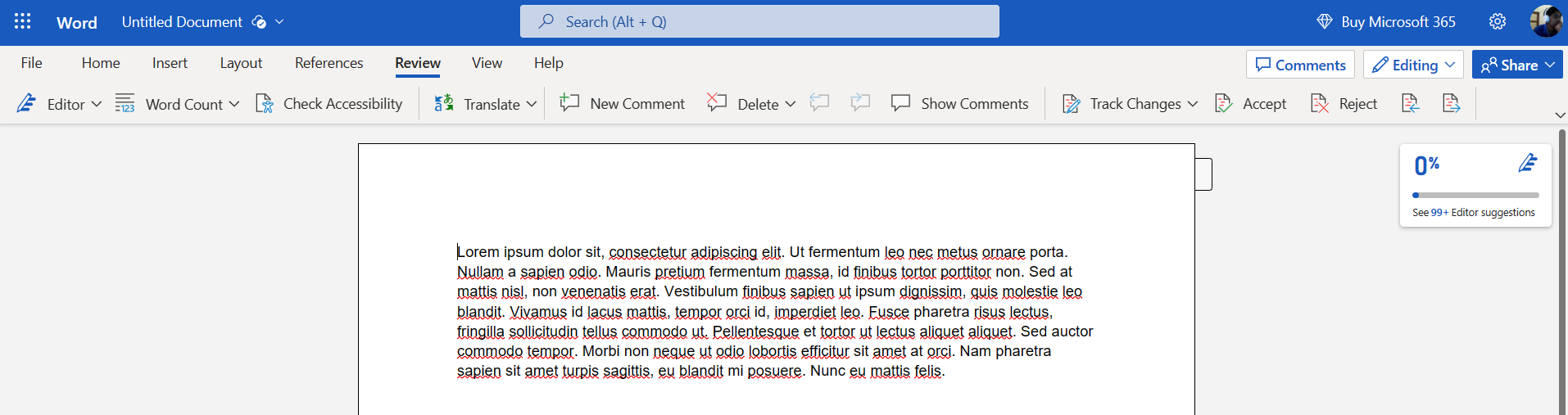Click the Editor pen icon in ribbon
1568x415 pixels.
point(26,103)
